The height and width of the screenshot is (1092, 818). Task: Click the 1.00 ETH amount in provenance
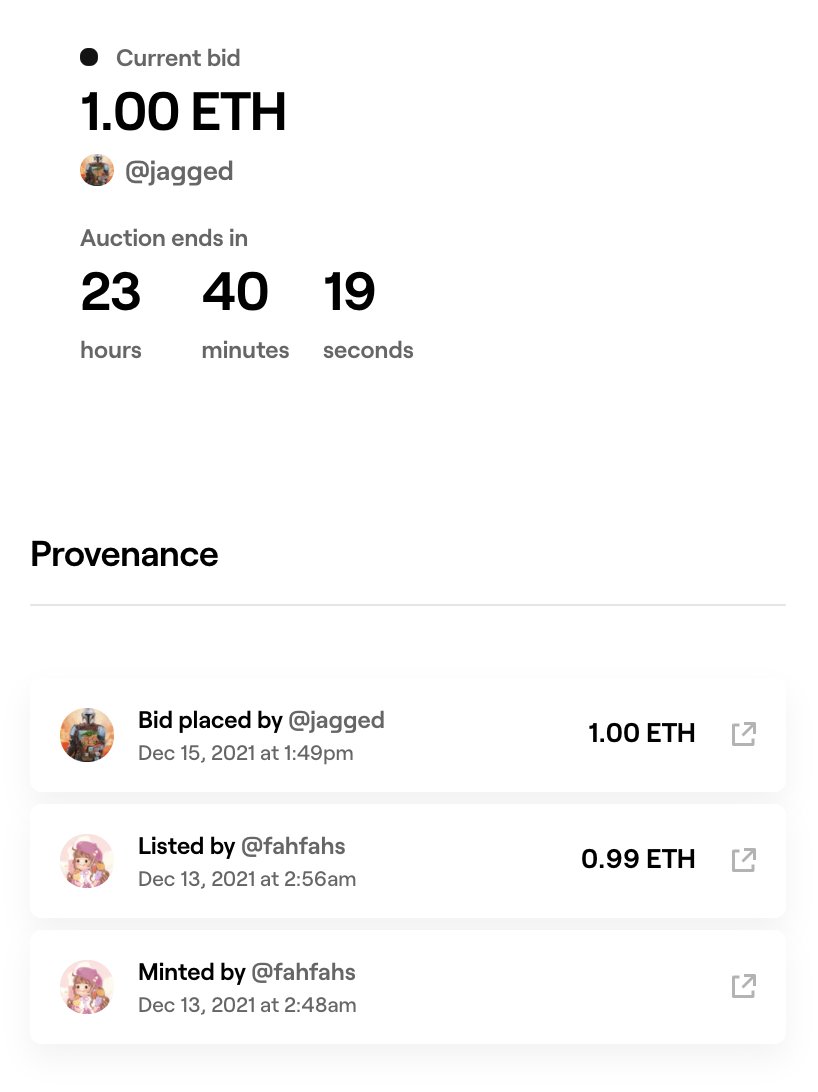tap(642, 733)
